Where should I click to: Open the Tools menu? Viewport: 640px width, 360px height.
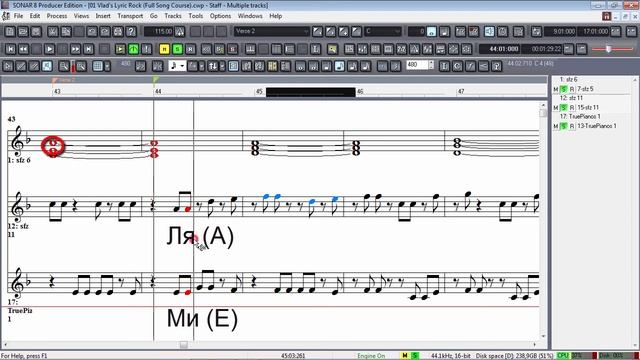pos(196,16)
